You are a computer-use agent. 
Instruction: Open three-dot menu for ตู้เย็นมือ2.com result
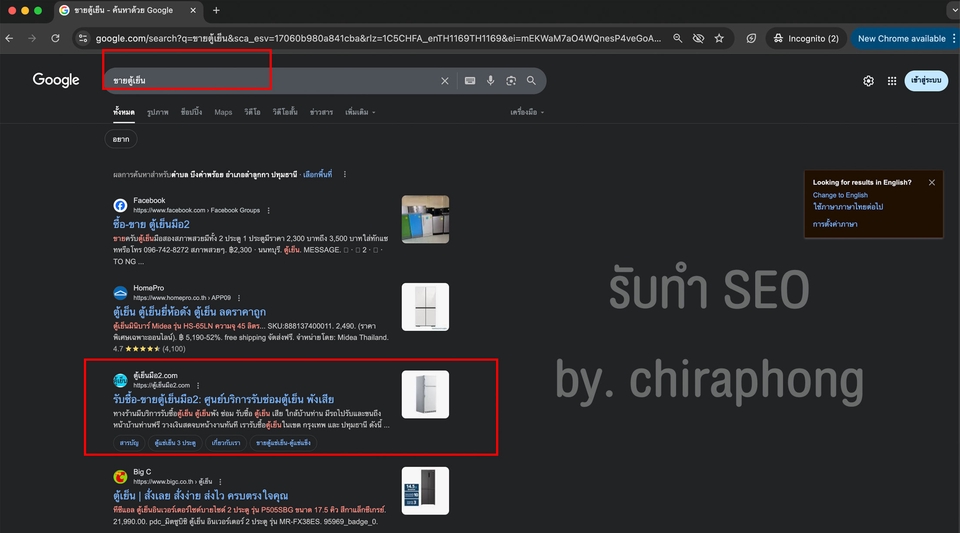pyautogui.click(x=198, y=386)
